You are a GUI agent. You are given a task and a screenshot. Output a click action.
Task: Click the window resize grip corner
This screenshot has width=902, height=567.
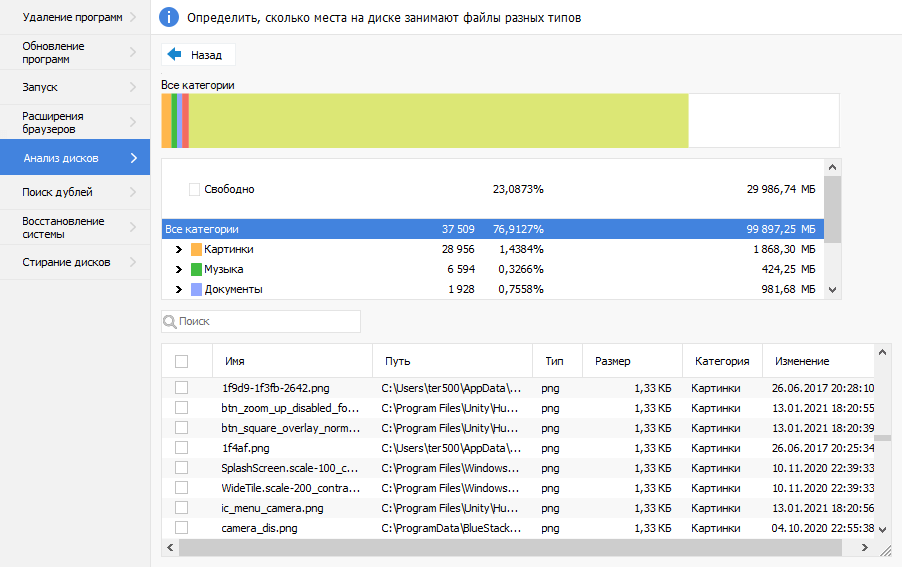coord(885,550)
